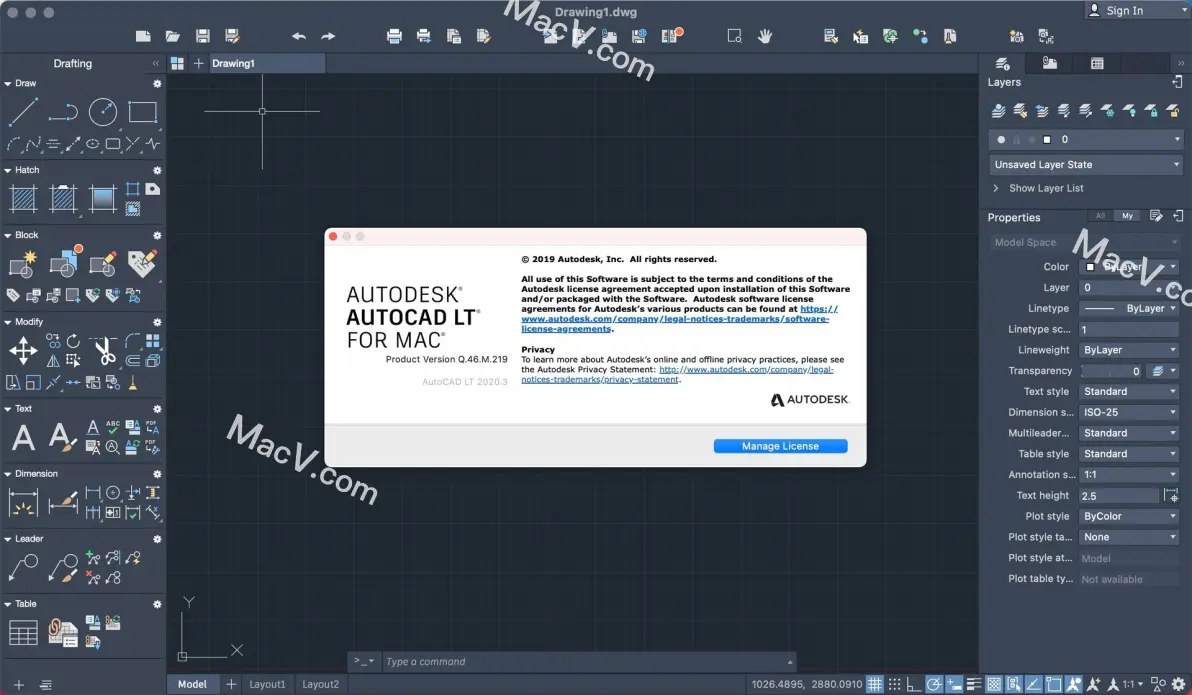Add a new drawing tab
This screenshot has width=1192, height=695.
pyautogui.click(x=198, y=63)
